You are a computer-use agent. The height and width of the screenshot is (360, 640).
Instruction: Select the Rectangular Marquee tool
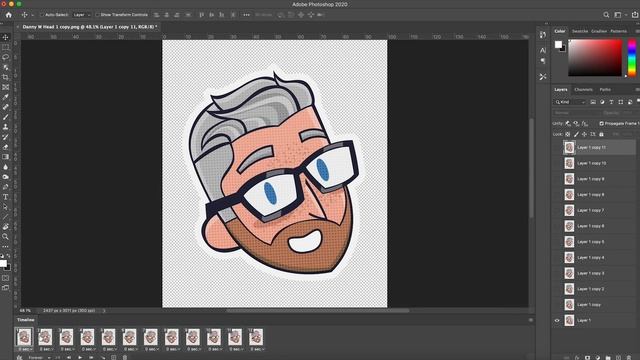click(x=5, y=47)
